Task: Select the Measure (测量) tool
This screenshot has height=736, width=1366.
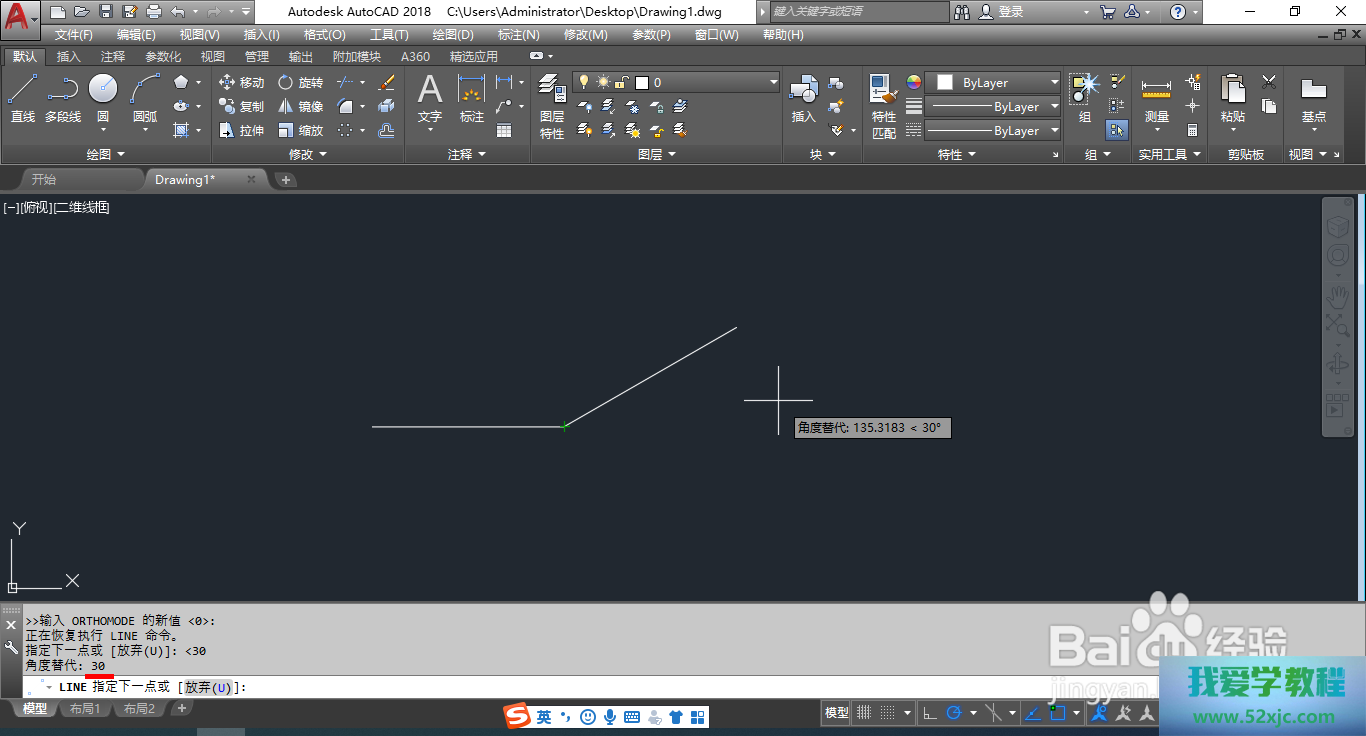Action: (1156, 99)
